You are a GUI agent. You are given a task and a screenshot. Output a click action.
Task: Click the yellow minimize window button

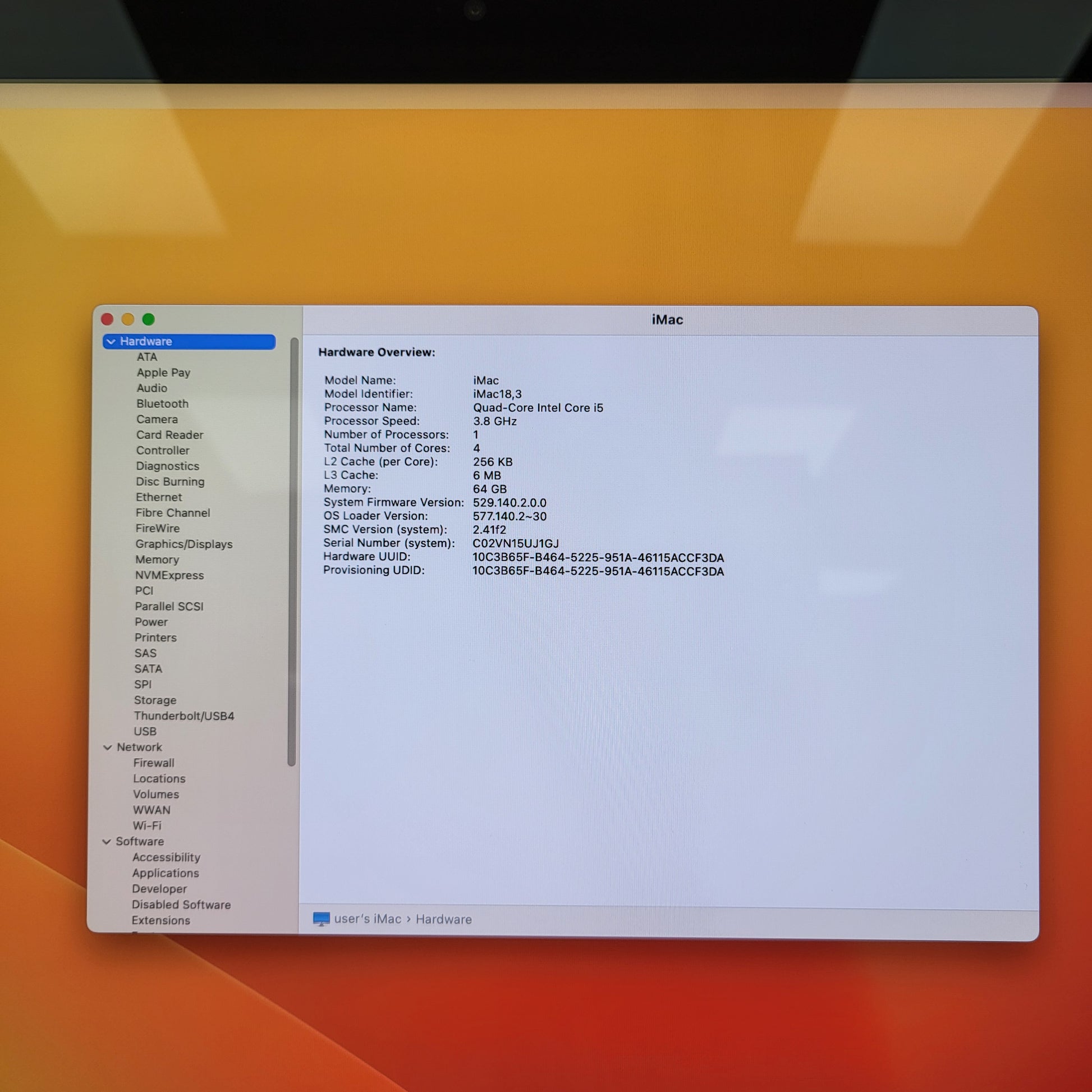(x=128, y=319)
